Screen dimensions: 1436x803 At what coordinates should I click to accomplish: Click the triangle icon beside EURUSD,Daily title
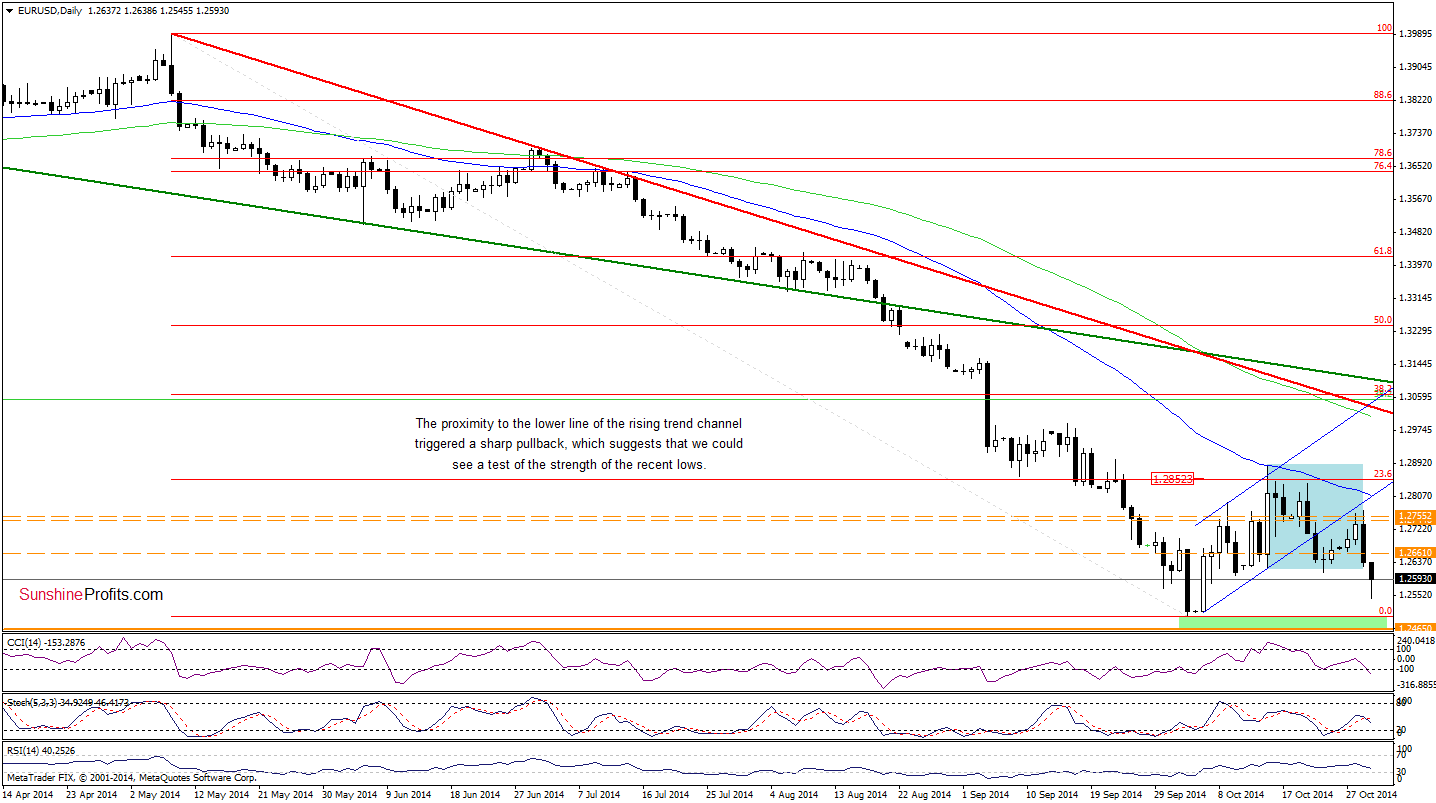coord(8,10)
